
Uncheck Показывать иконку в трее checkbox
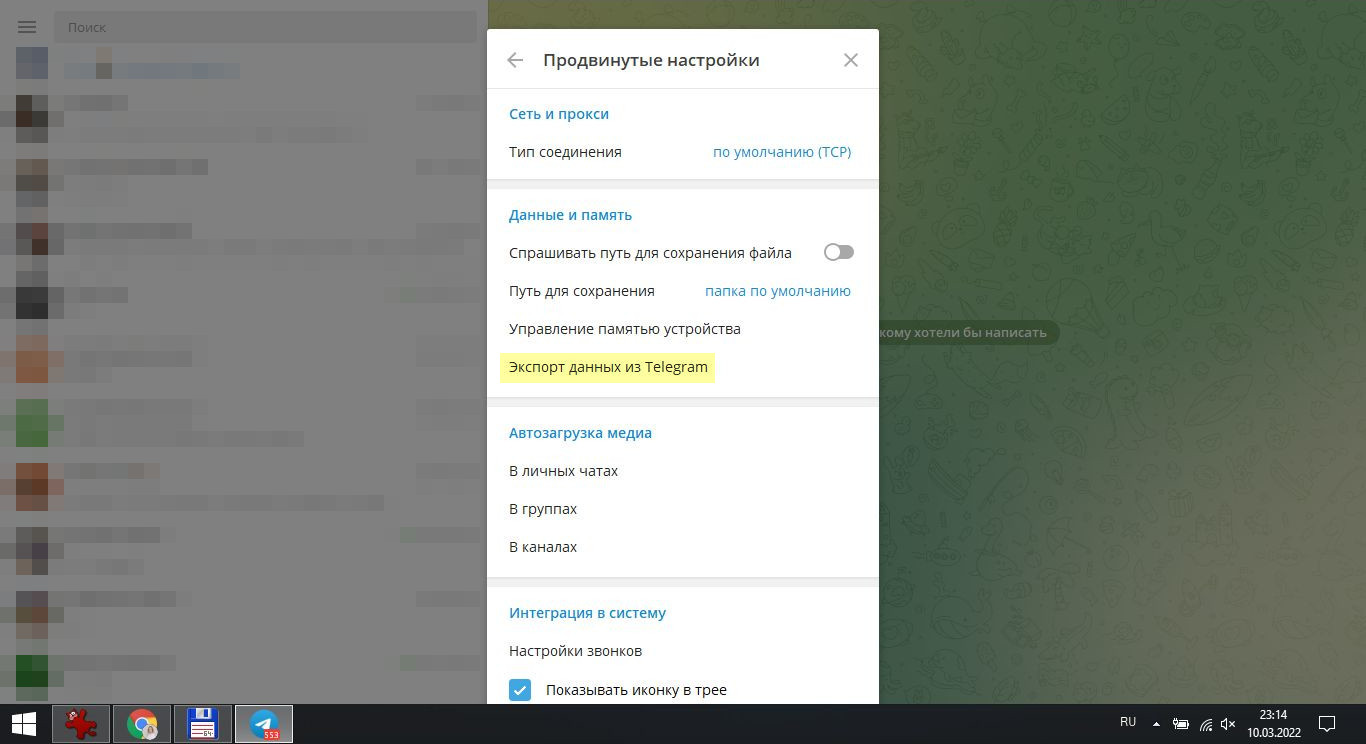[x=520, y=690]
